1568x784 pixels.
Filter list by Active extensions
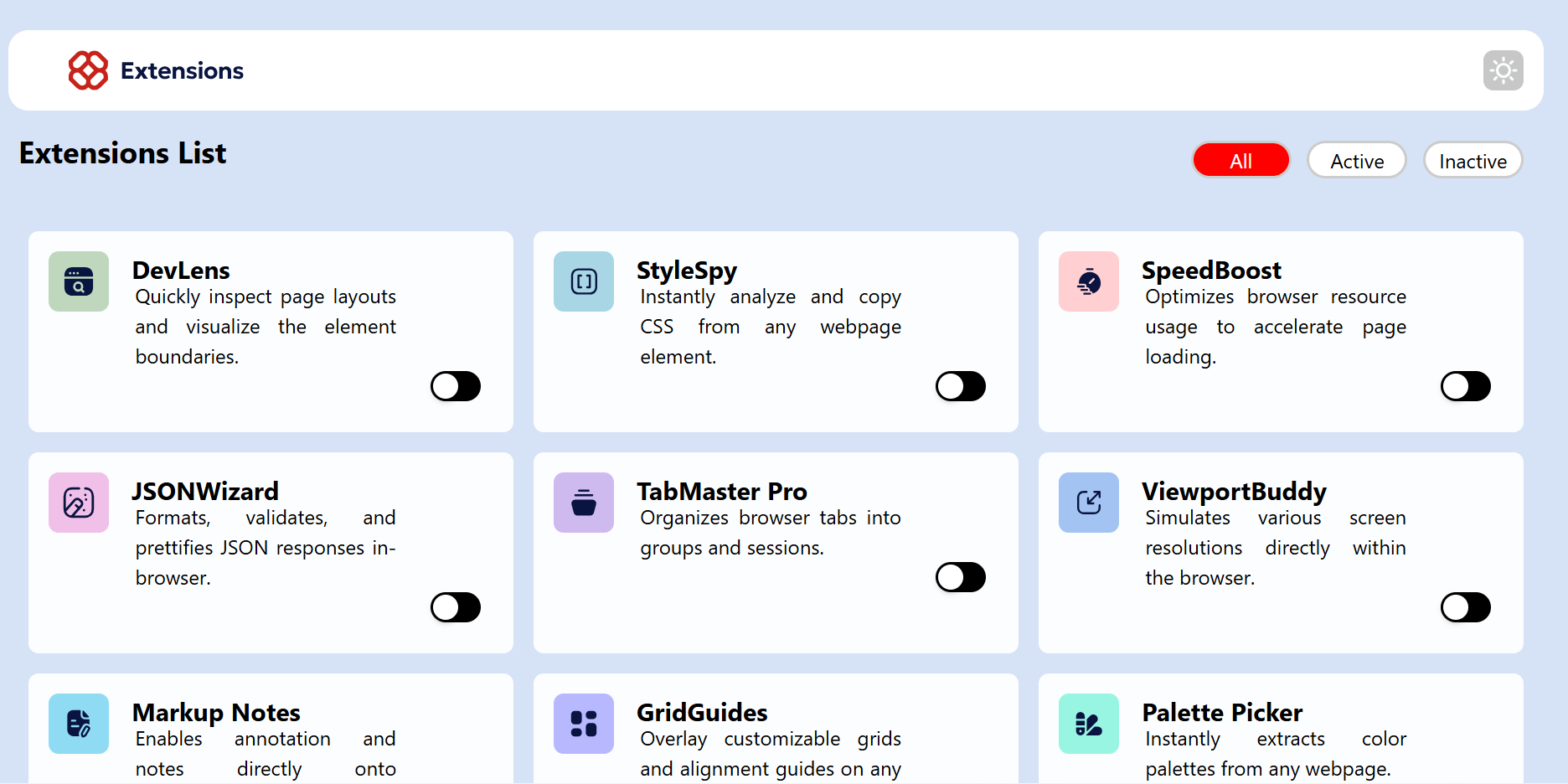pos(1356,161)
